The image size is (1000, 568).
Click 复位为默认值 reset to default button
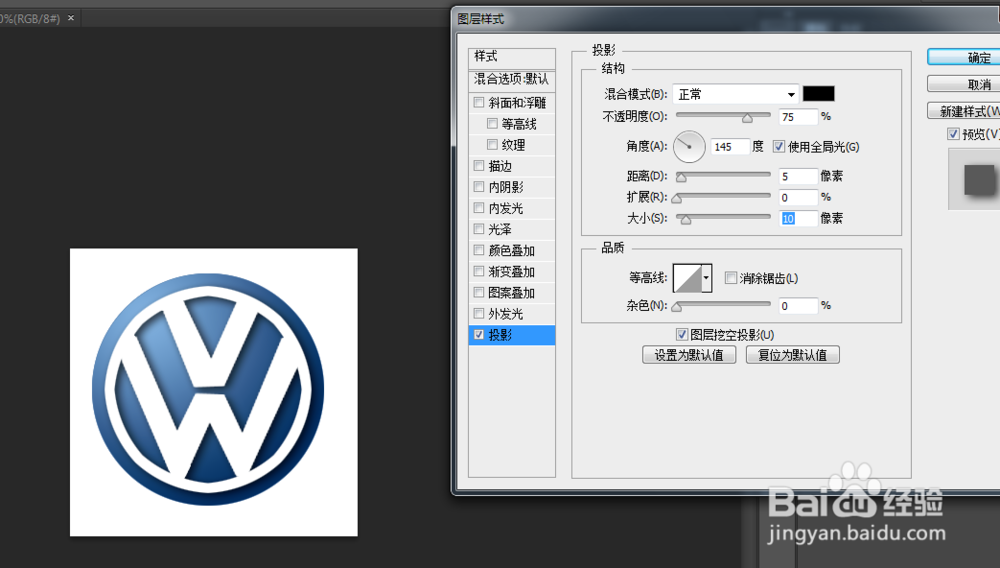[x=793, y=355]
